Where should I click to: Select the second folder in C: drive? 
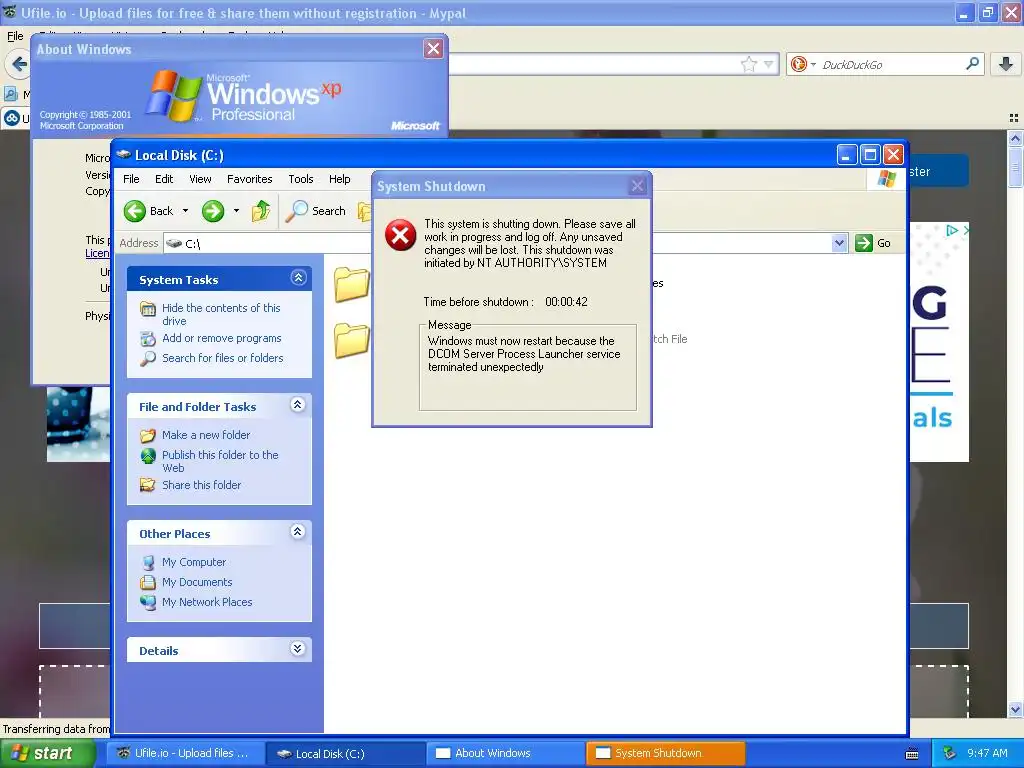[352, 340]
